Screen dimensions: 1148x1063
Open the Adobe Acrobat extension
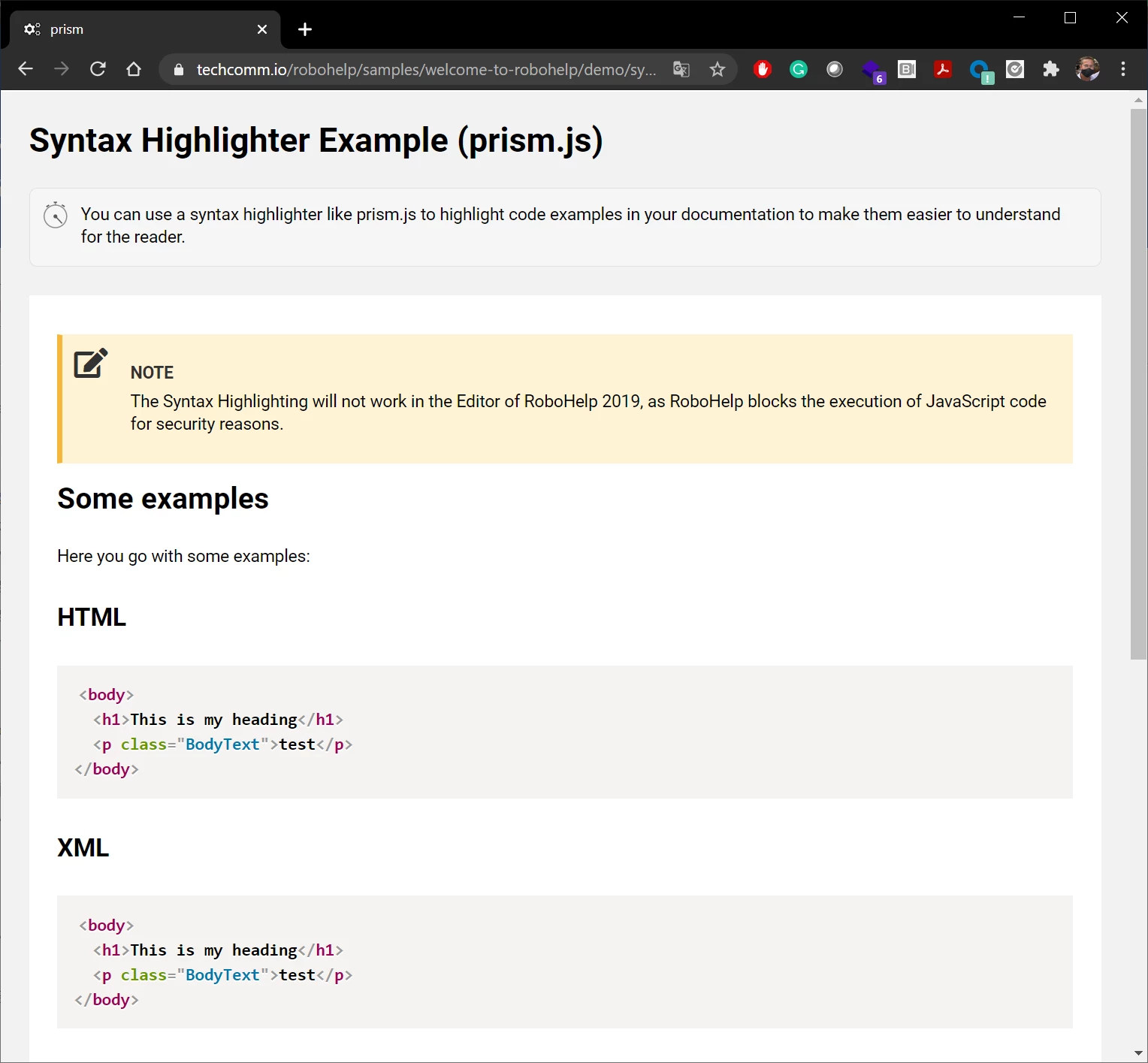click(x=943, y=69)
